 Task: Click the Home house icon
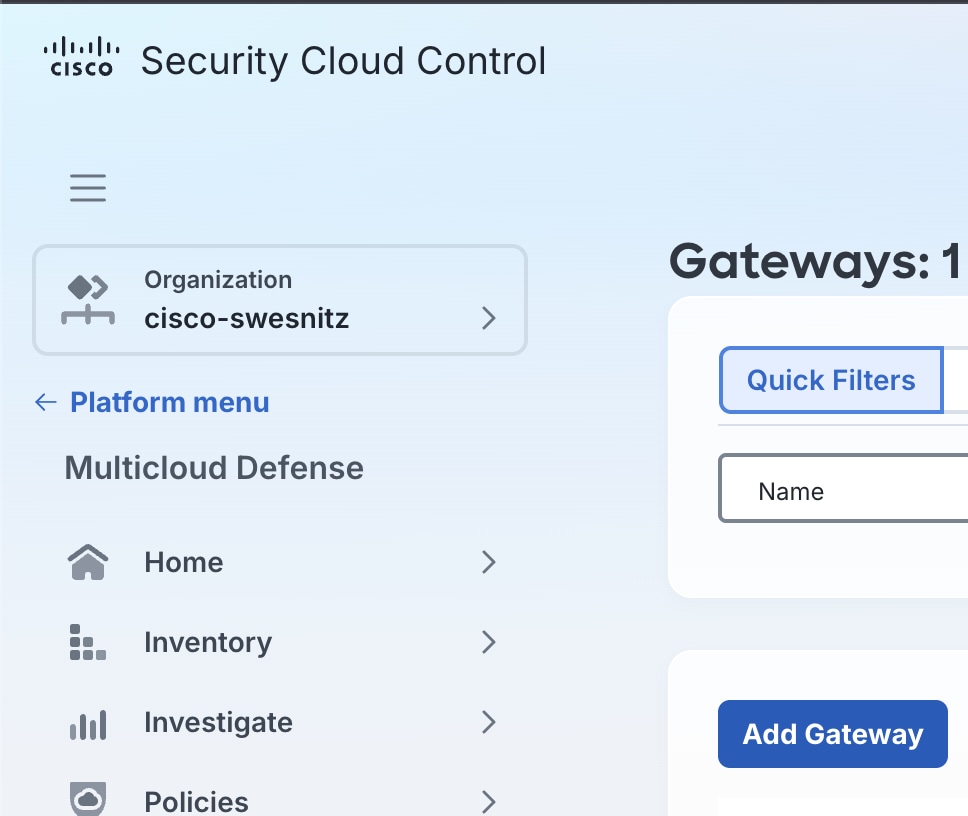point(88,562)
